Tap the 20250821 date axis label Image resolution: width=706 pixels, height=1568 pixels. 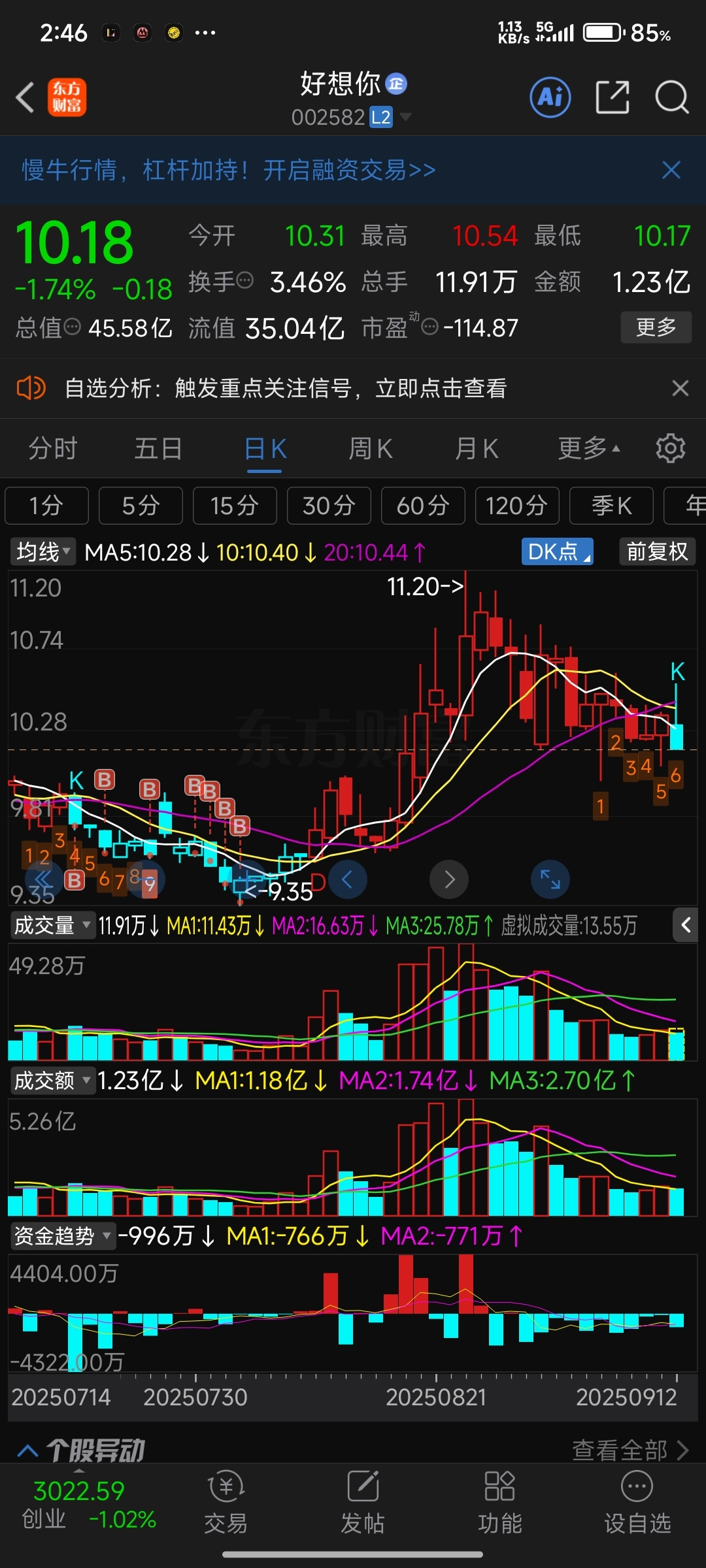tap(436, 1397)
